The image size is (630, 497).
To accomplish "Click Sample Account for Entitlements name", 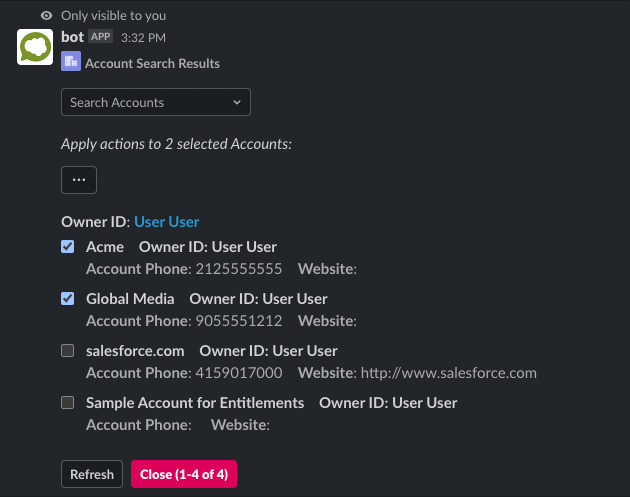I will [x=195, y=403].
